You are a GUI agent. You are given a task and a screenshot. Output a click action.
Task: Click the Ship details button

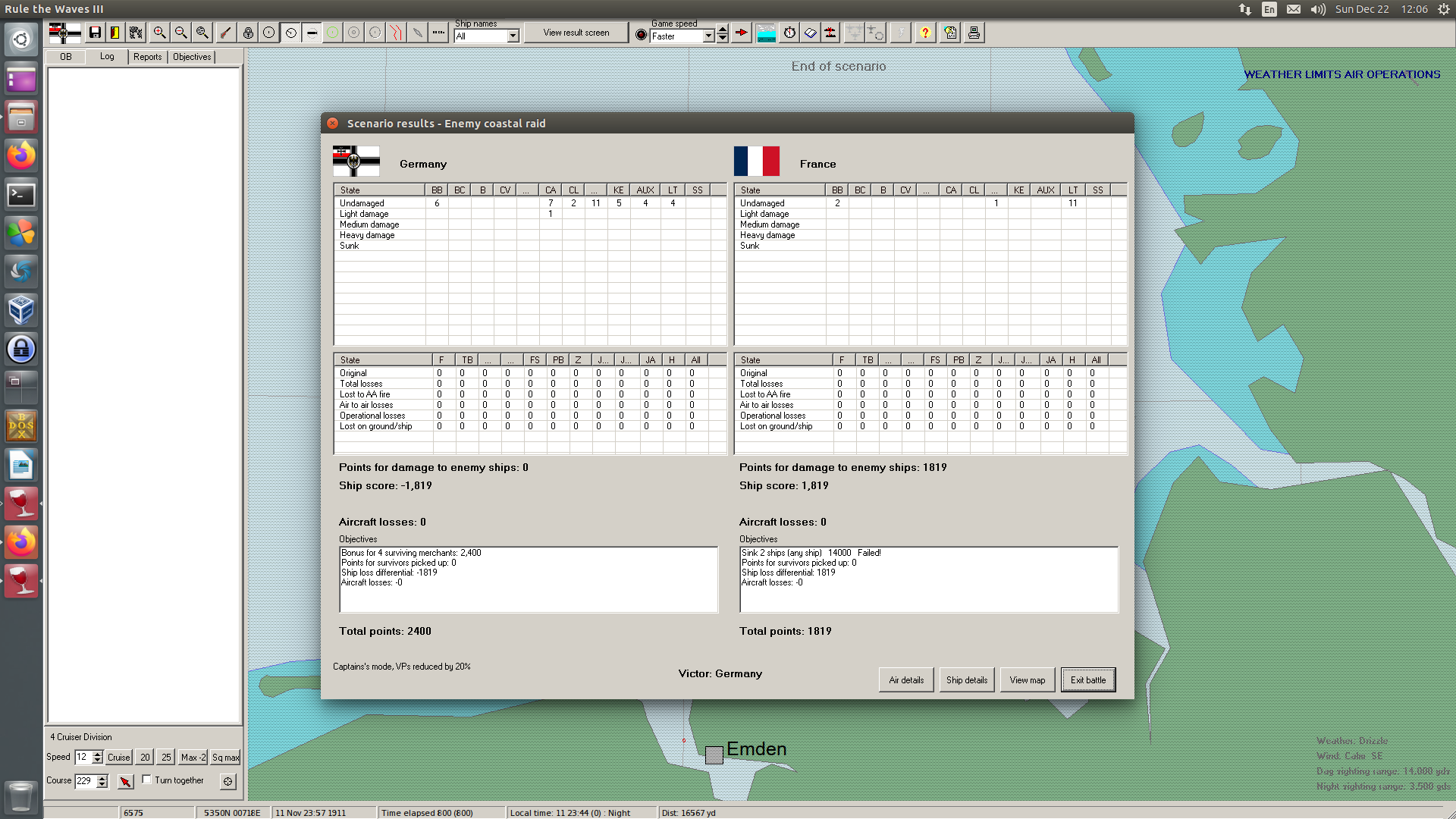point(967,680)
